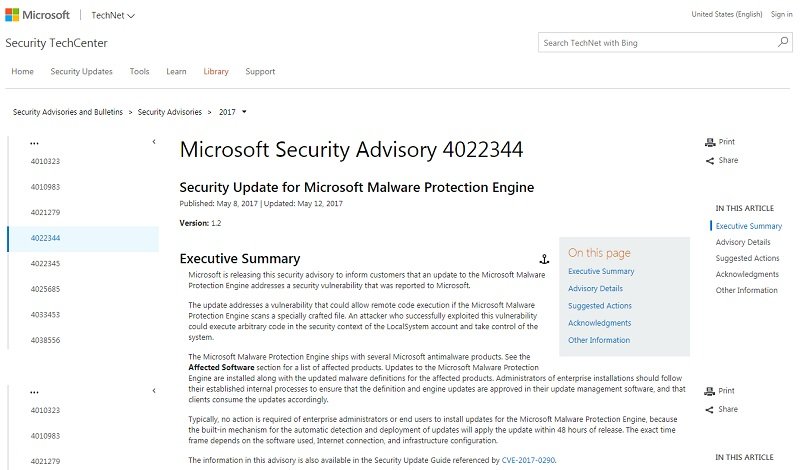Jump to Advisory Details in On this page
The image size is (800, 470).
tap(595, 288)
